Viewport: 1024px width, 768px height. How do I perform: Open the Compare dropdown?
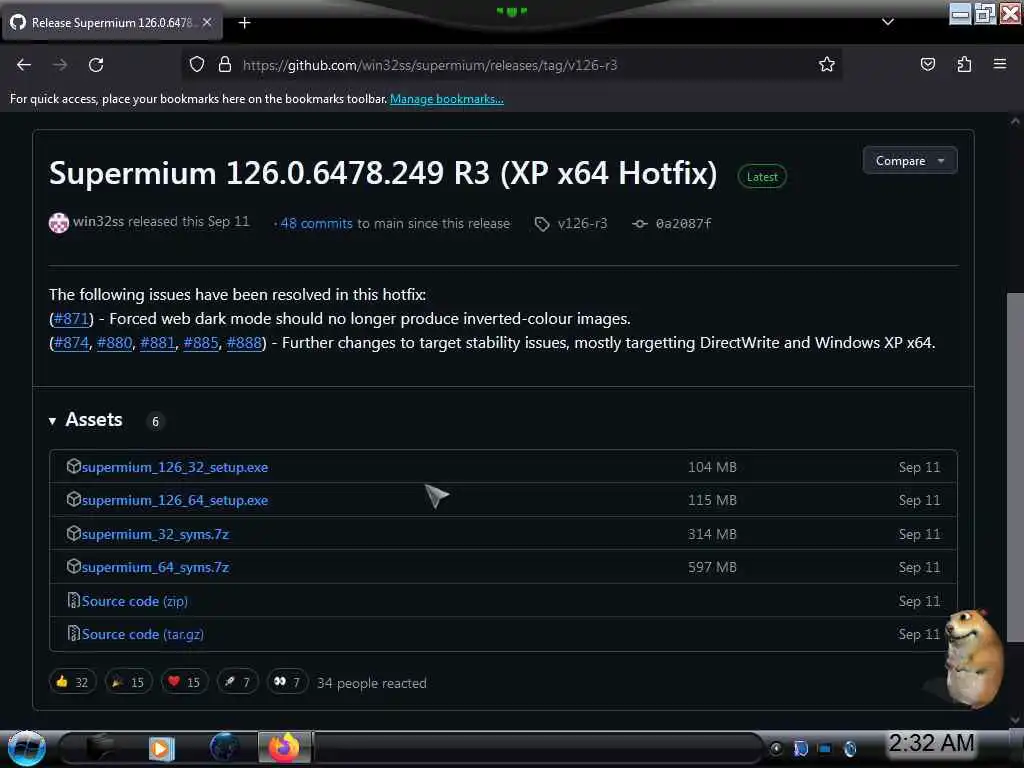point(910,161)
